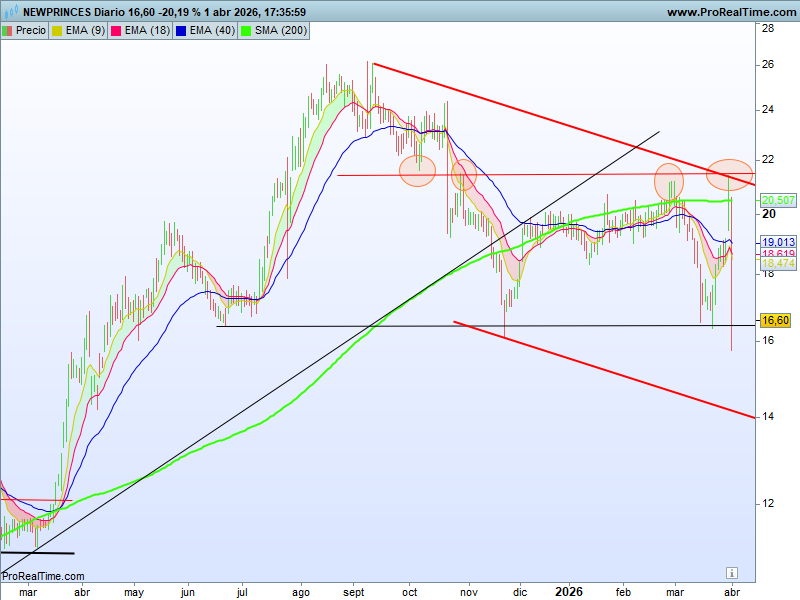The width and height of the screenshot is (800, 600).
Task: Click the oct label on time axis
Action: [x=409, y=592]
